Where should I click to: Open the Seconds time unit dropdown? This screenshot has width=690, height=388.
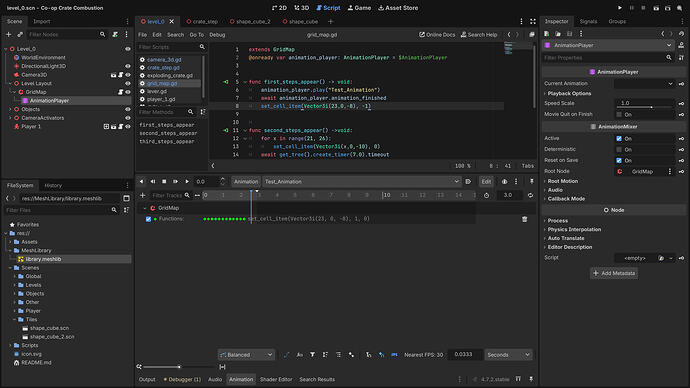[508, 355]
